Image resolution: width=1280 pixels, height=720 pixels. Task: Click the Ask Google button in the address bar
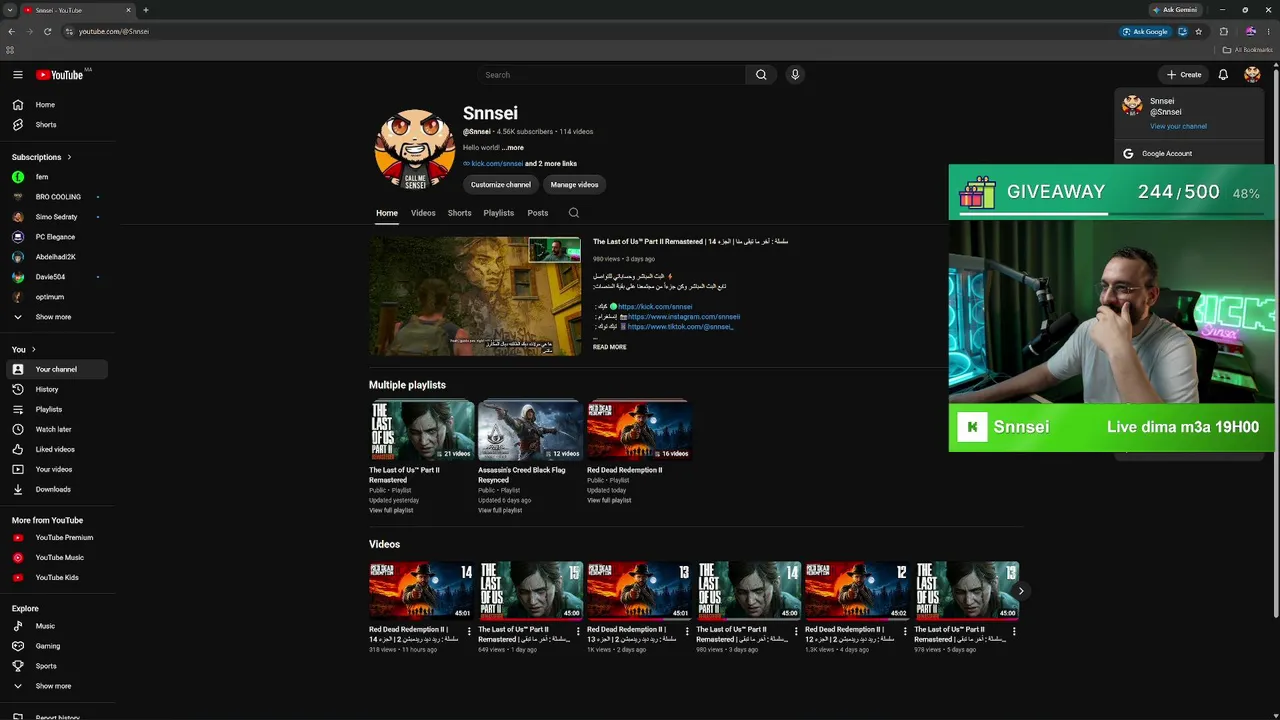1146,31
